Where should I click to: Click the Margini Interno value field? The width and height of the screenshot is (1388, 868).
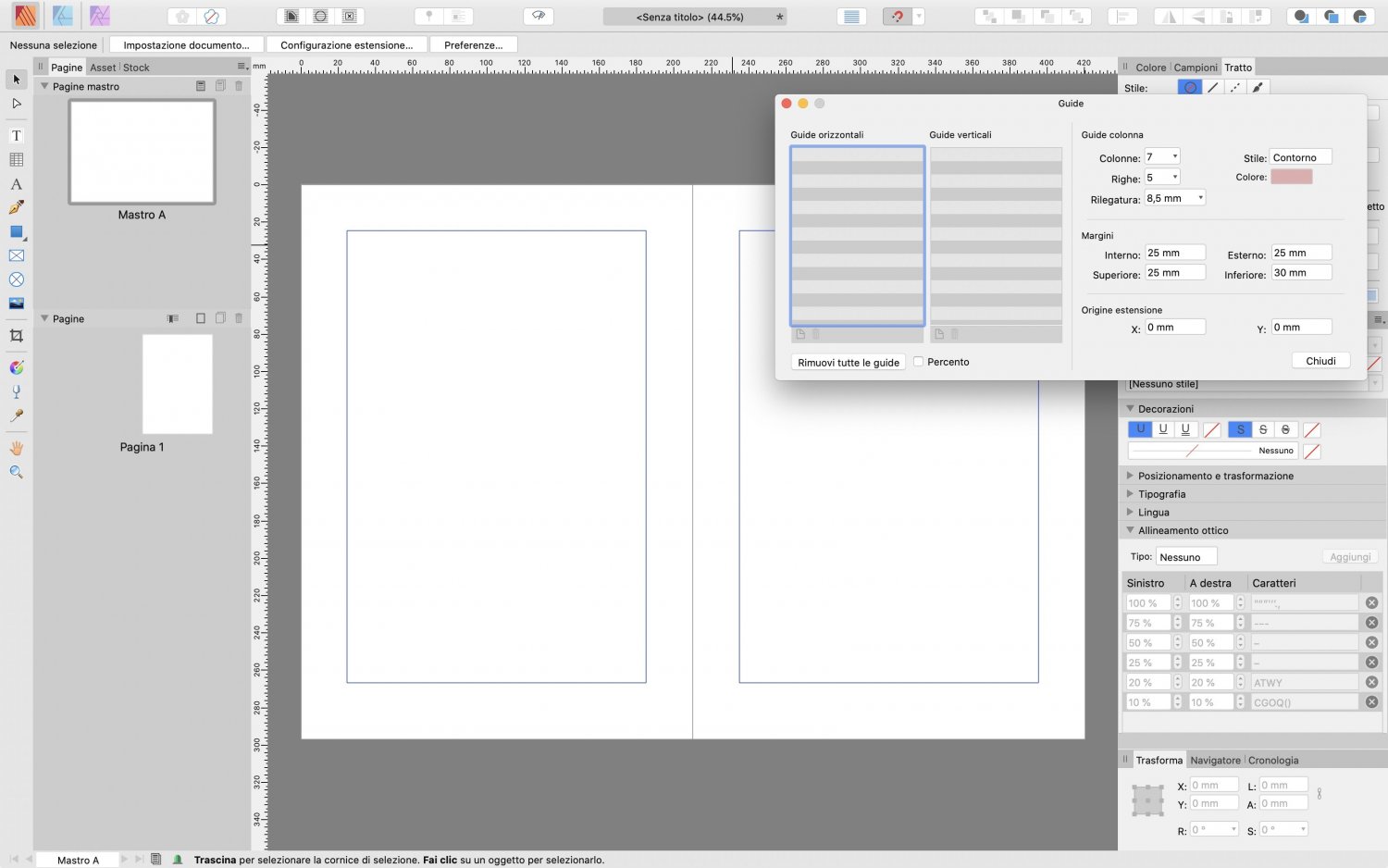click(x=1174, y=253)
